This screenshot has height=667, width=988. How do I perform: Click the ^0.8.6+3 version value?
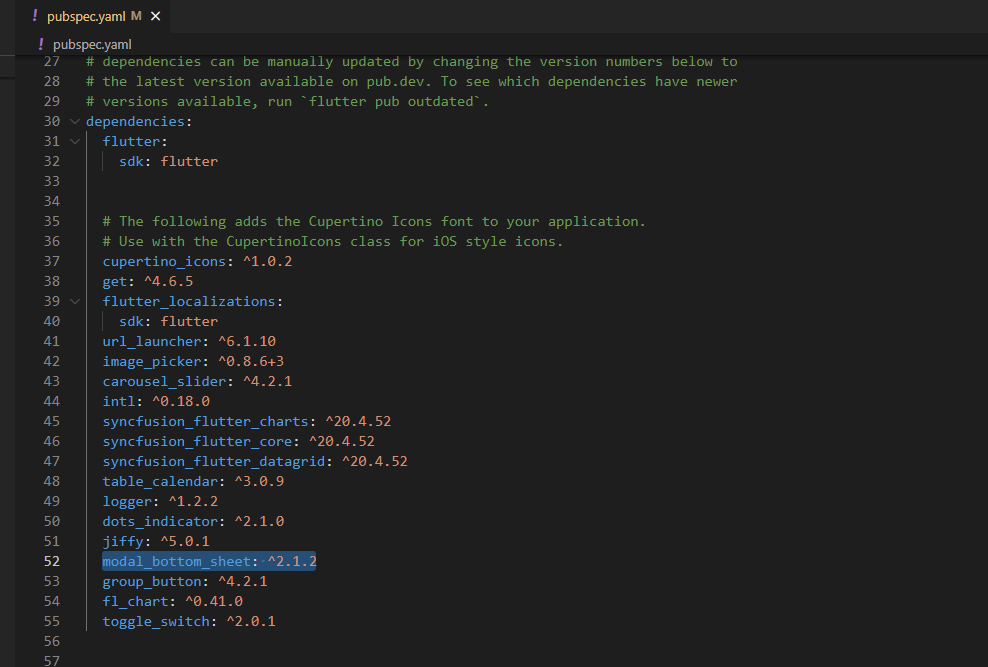pos(251,362)
